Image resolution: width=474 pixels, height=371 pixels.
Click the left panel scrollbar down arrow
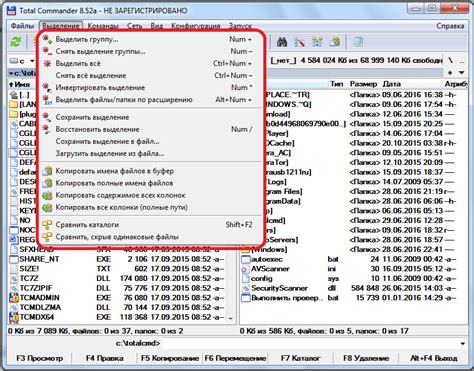coord(230,318)
